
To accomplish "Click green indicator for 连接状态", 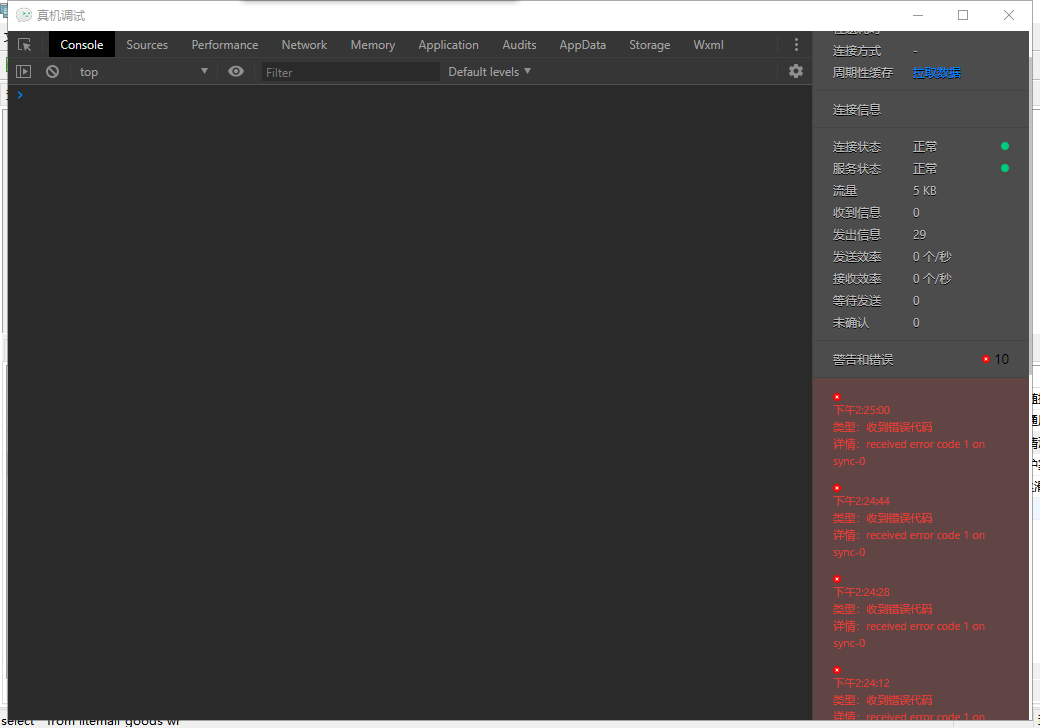I will (1005, 146).
